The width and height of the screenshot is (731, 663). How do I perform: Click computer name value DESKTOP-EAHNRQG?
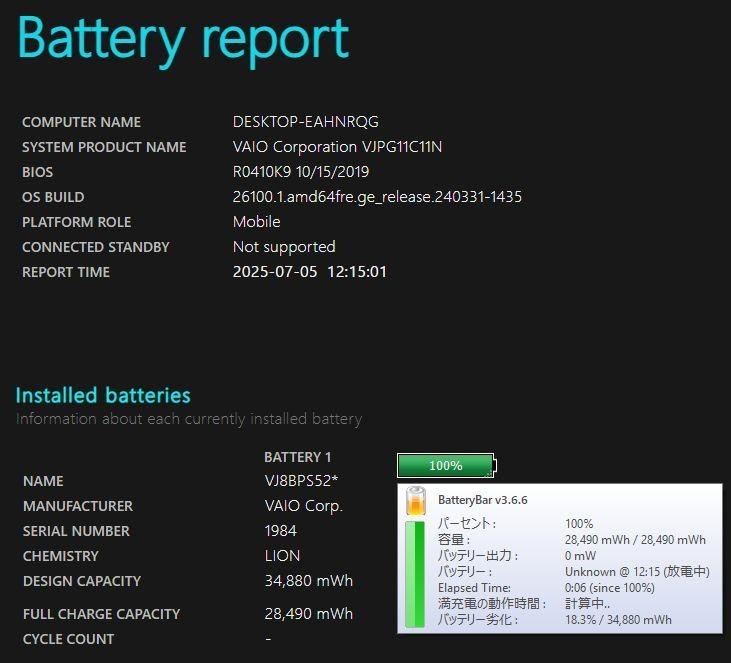pyautogui.click(x=305, y=122)
